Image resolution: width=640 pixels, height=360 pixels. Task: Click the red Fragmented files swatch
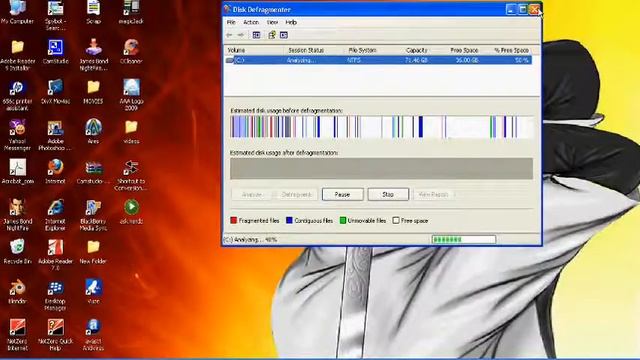point(233,220)
